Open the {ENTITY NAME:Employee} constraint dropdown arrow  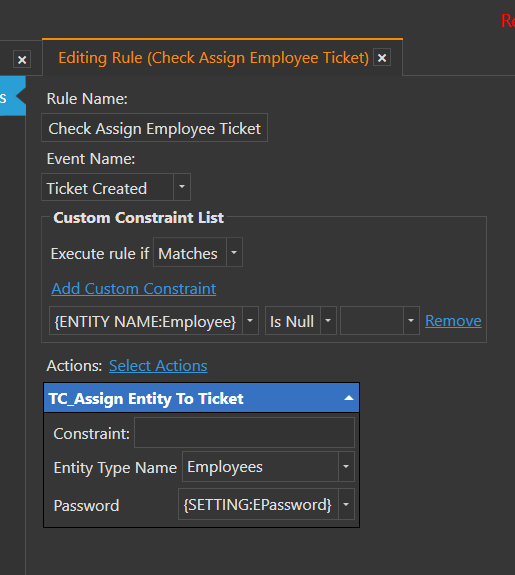[250, 321]
